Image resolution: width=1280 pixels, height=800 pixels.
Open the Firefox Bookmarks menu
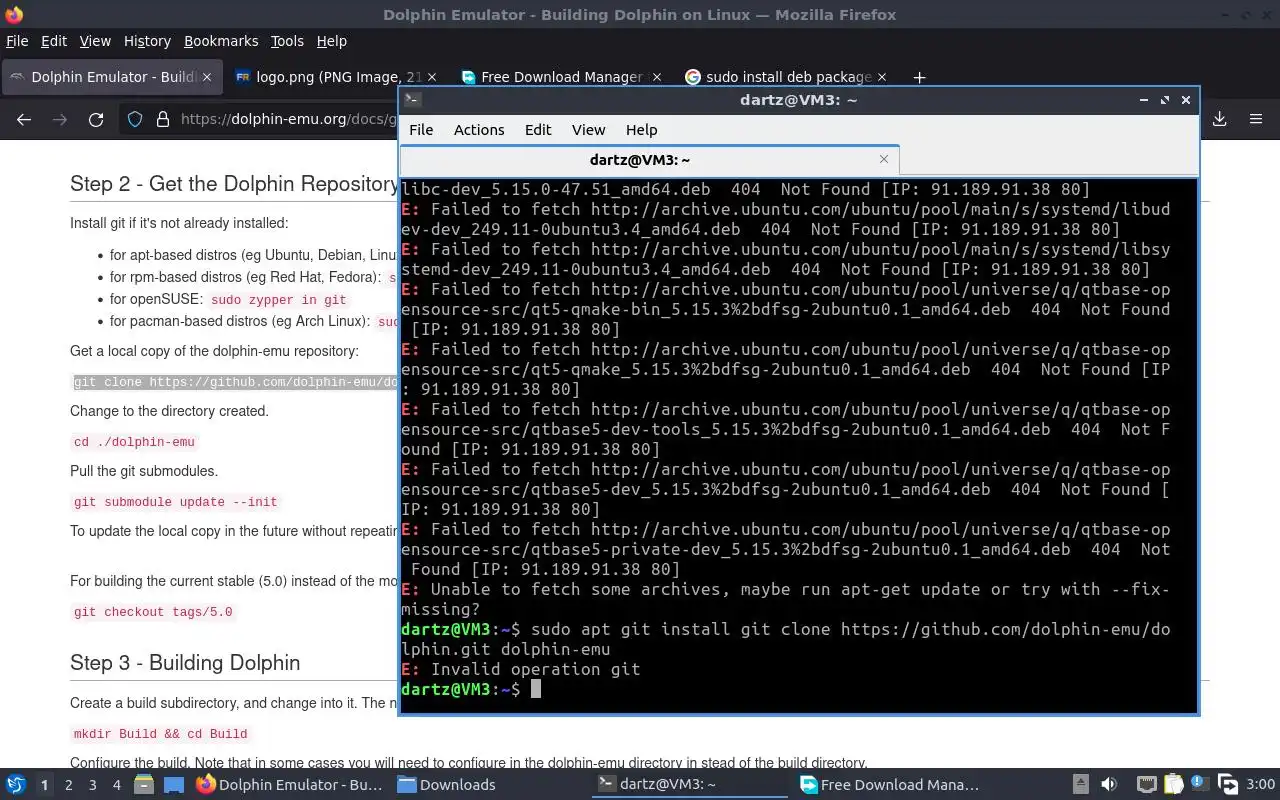click(x=221, y=41)
